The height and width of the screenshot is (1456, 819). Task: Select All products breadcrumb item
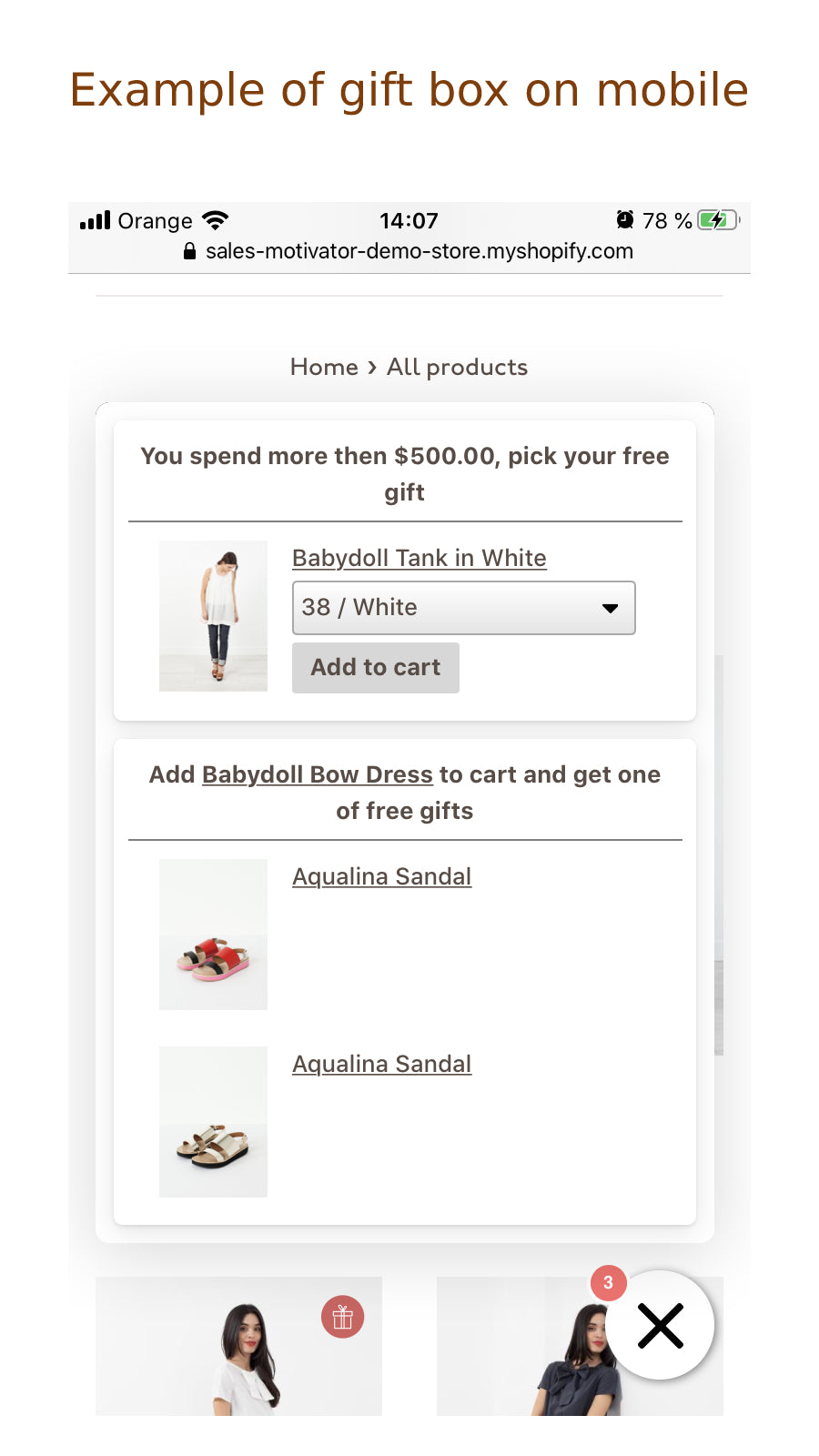point(457,367)
